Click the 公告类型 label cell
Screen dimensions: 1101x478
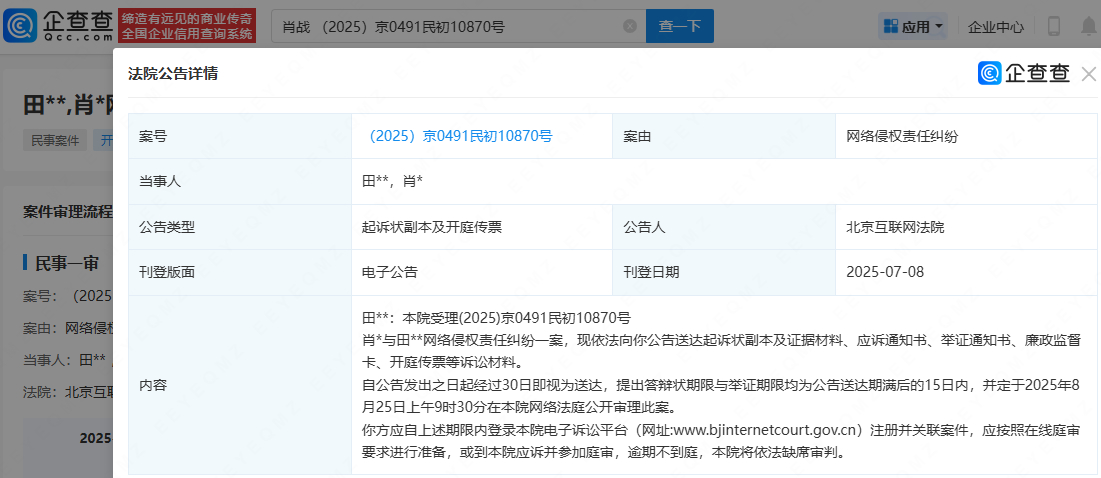point(240,227)
